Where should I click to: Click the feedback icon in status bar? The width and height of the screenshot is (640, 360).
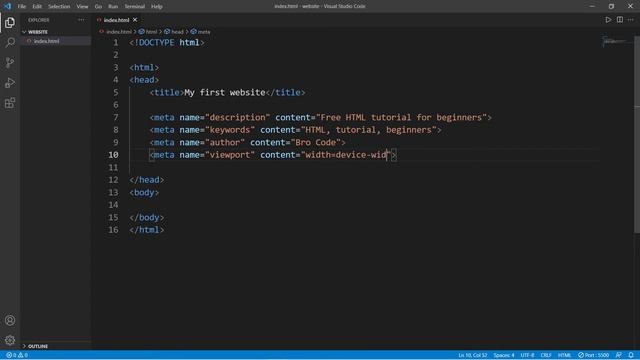[x=619, y=355]
